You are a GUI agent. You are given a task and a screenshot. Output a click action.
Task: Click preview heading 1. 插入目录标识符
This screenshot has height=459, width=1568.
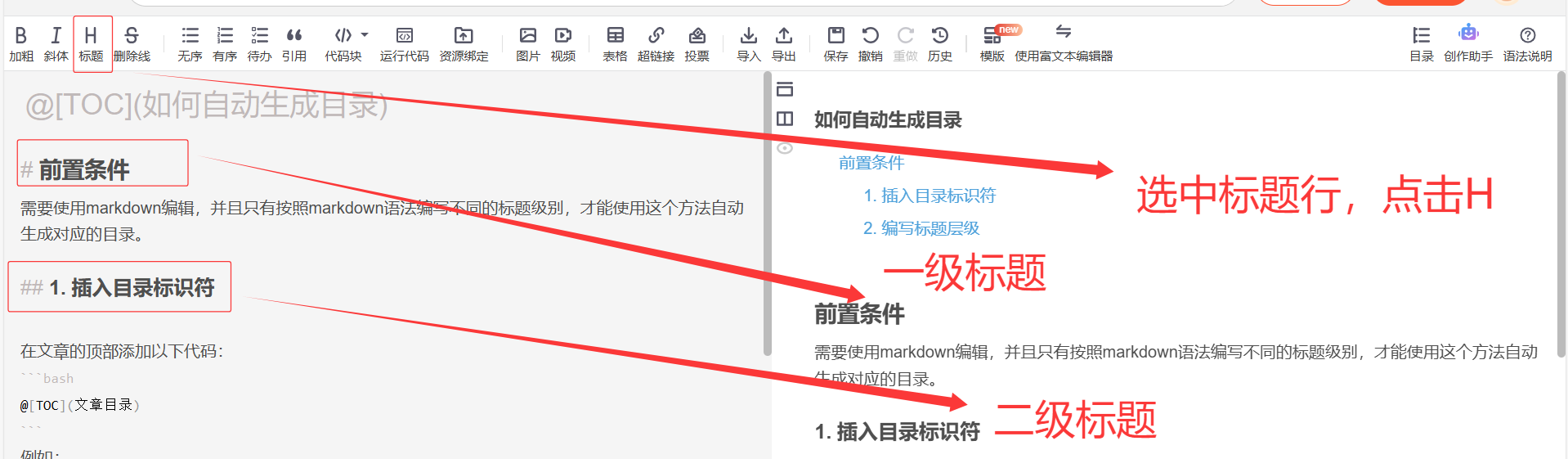(897, 431)
